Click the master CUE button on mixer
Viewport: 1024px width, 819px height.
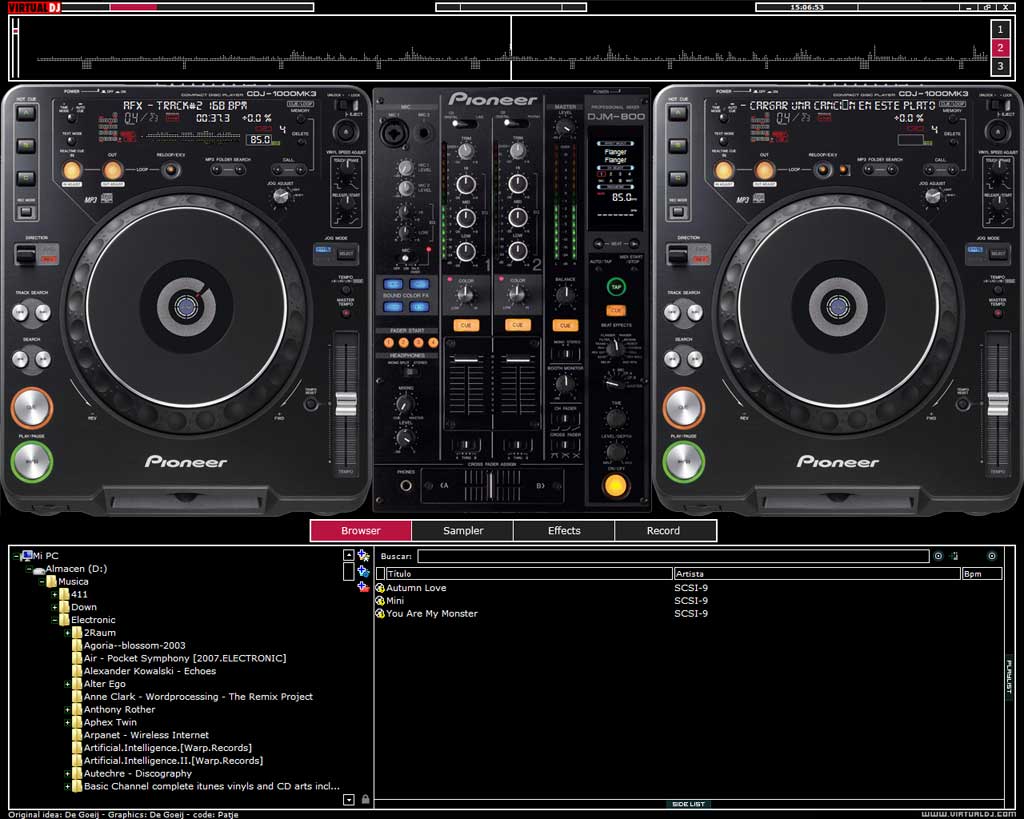[x=565, y=325]
